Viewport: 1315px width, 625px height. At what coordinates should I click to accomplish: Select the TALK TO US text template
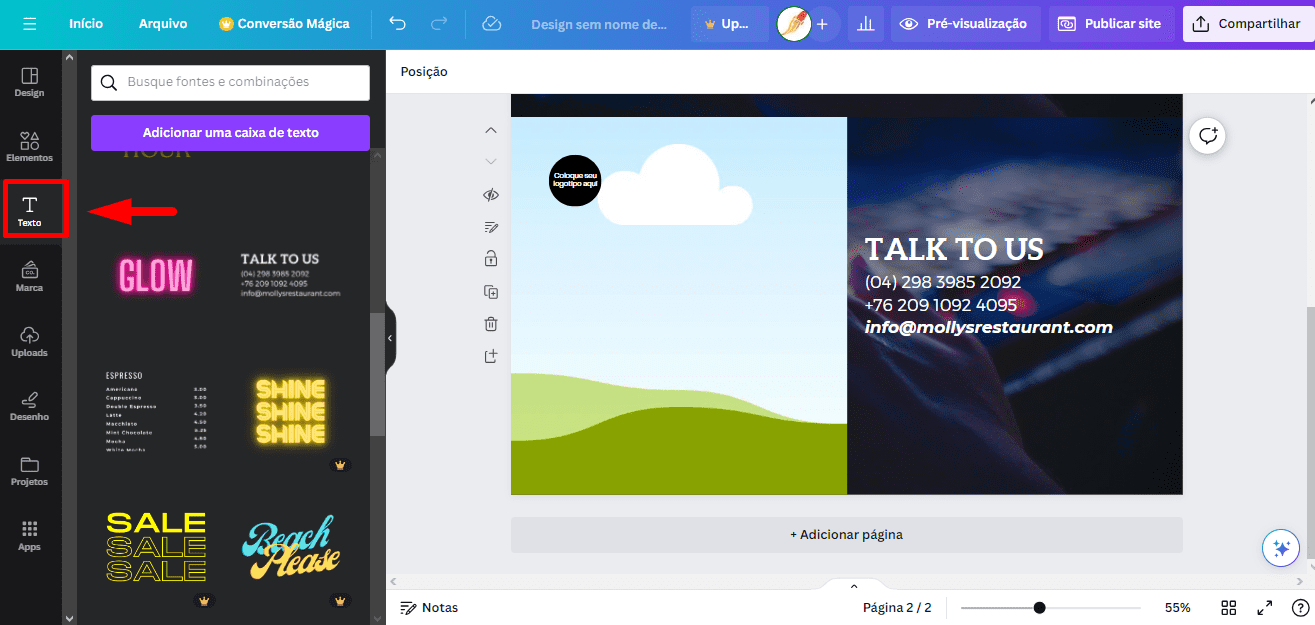coord(290,275)
